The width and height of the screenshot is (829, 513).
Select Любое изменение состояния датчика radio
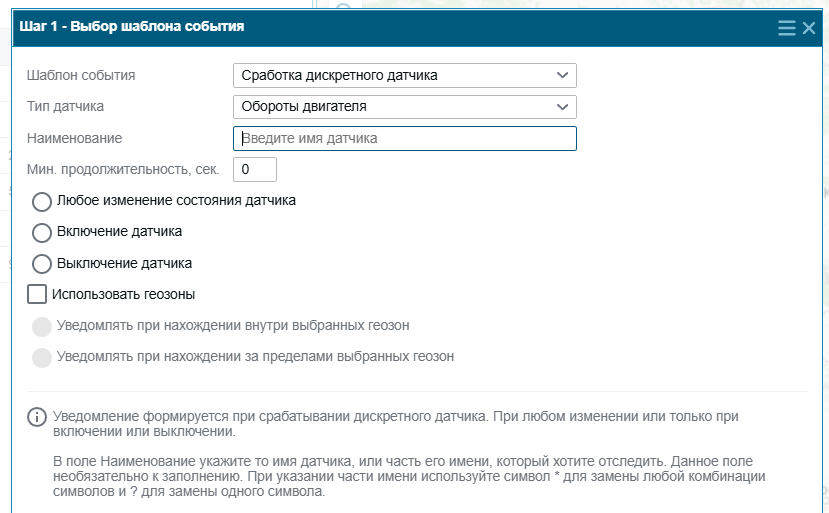coord(42,201)
